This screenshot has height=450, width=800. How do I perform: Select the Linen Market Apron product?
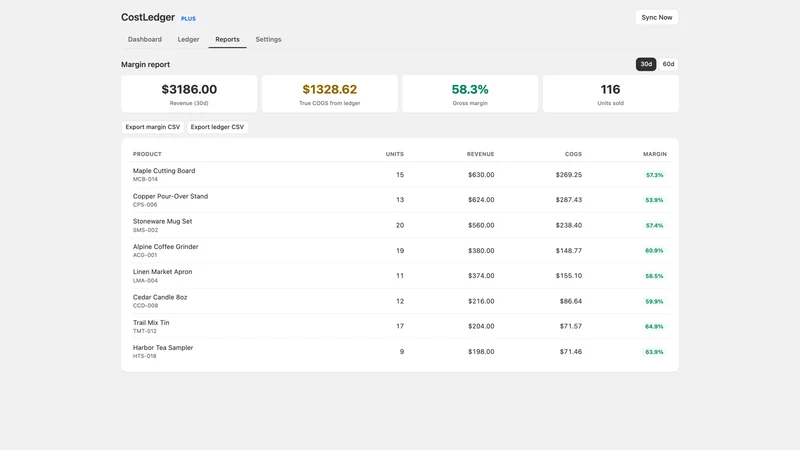point(162,272)
